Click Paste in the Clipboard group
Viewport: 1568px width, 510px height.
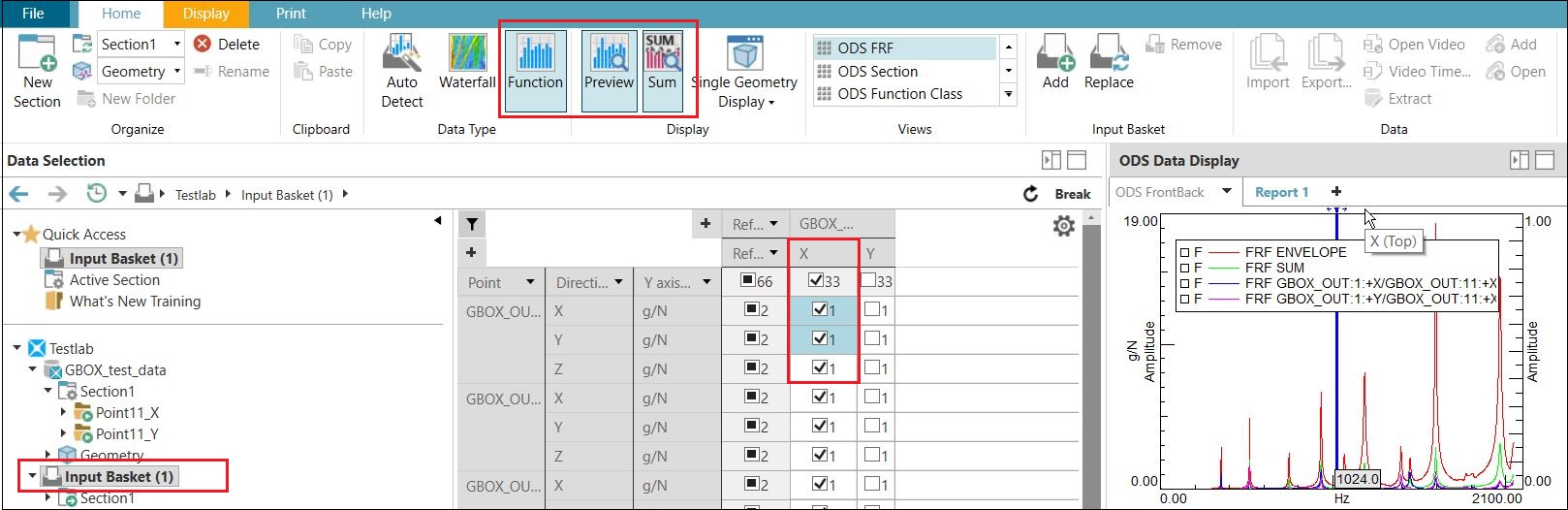pyautogui.click(x=323, y=71)
